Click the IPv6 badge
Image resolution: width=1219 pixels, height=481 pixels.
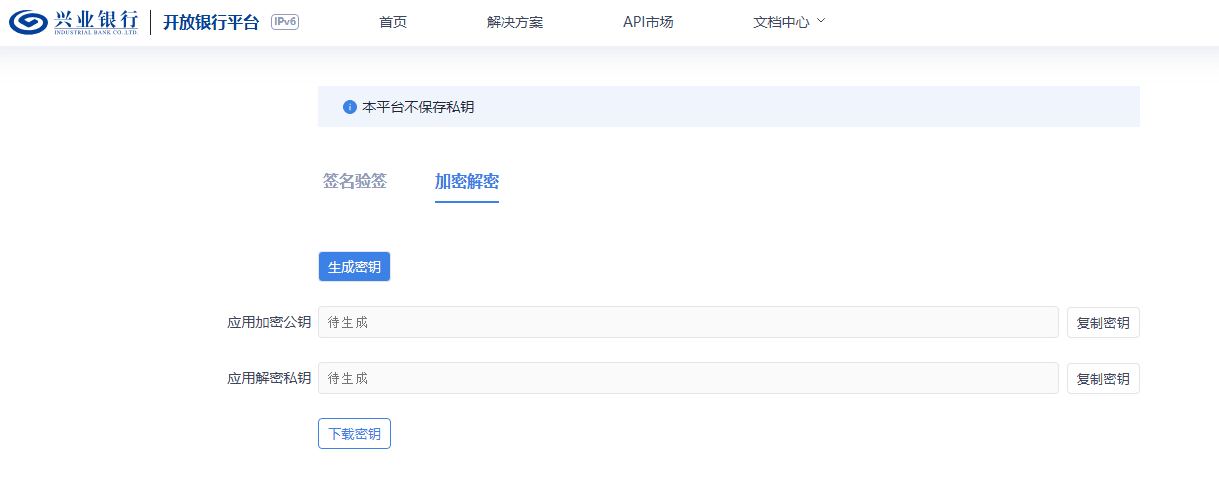[285, 22]
